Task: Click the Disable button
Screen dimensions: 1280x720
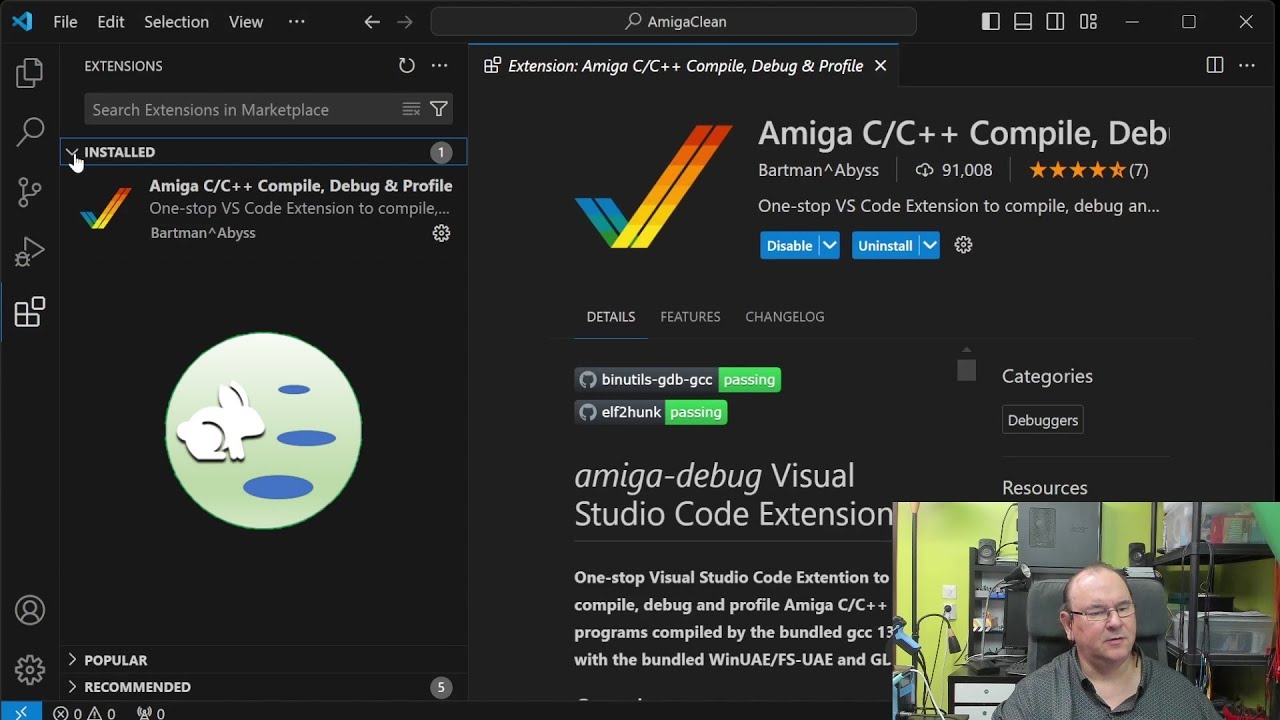Action: [789, 245]
